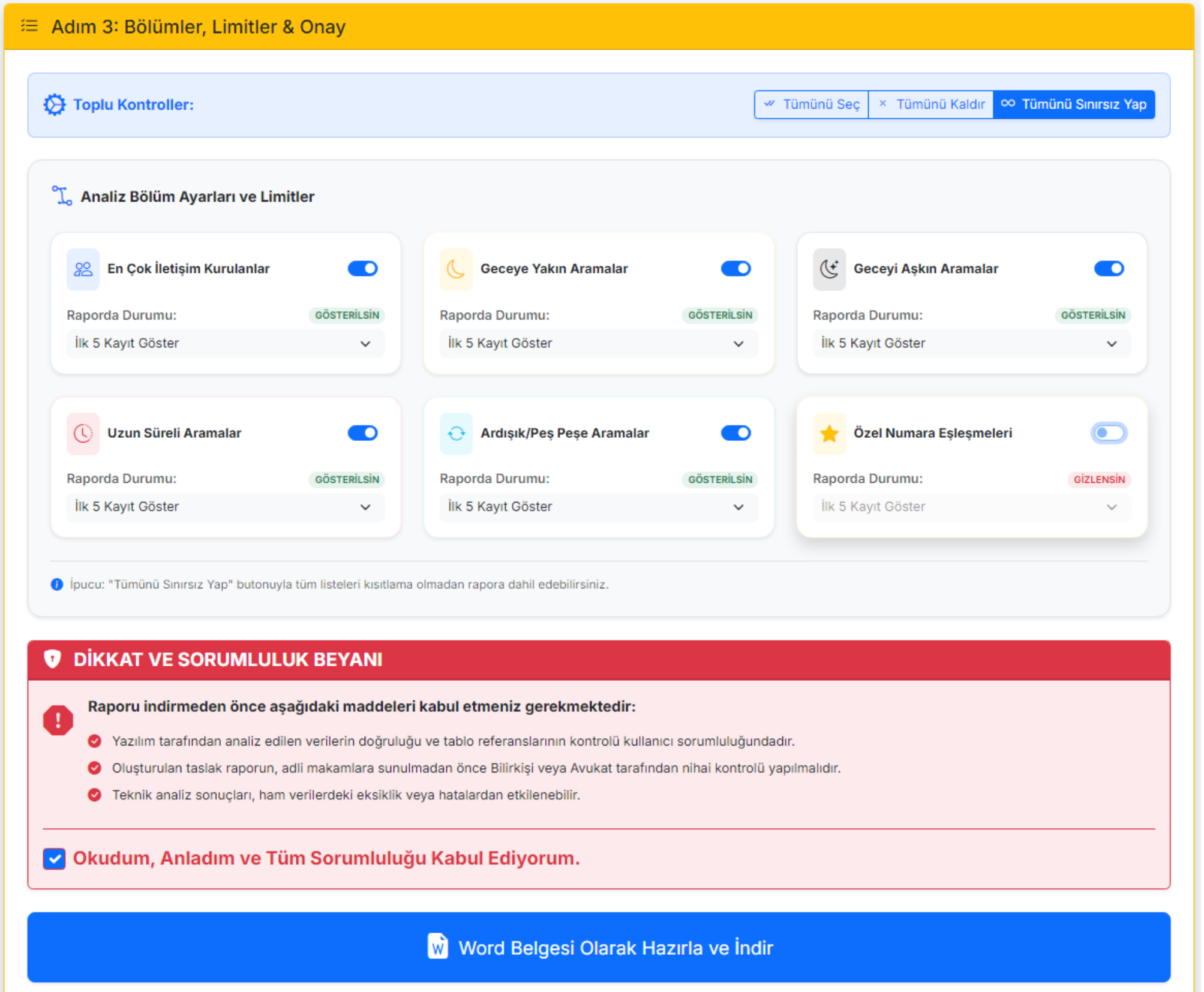Image resolution: width=1204 pixels, height=992 pixels.
Task: Click the moon icon for Geceye Yakın Aramalar
Action: 456,269
